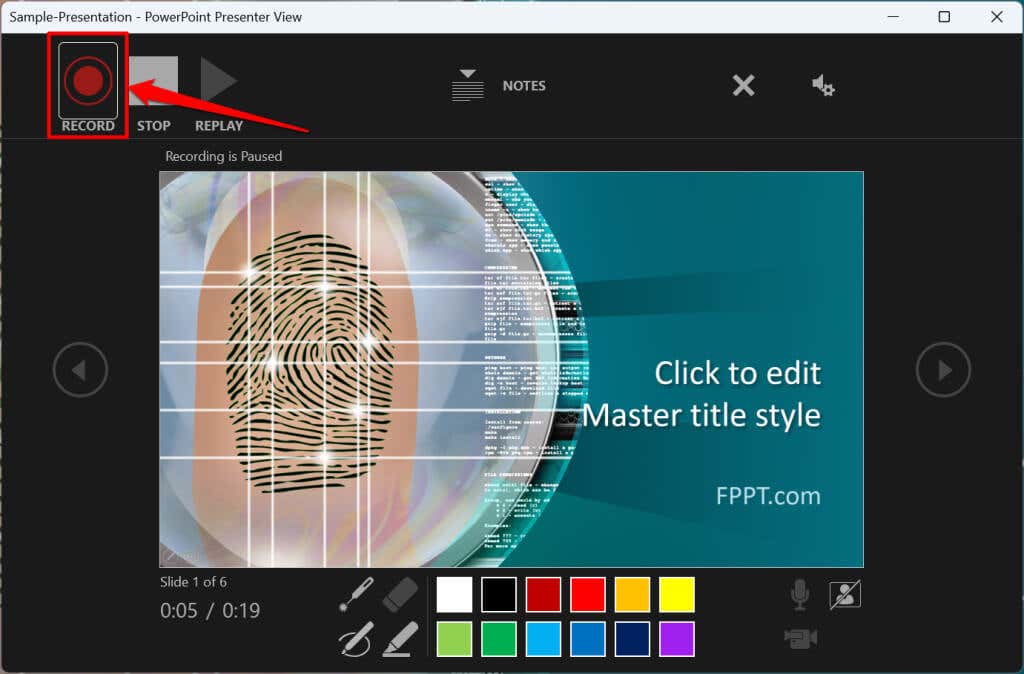Image resolution: width=1024 pixels, height=674 pixels.
Task: Go to the previous slide arrow
Action: (80, 370)
